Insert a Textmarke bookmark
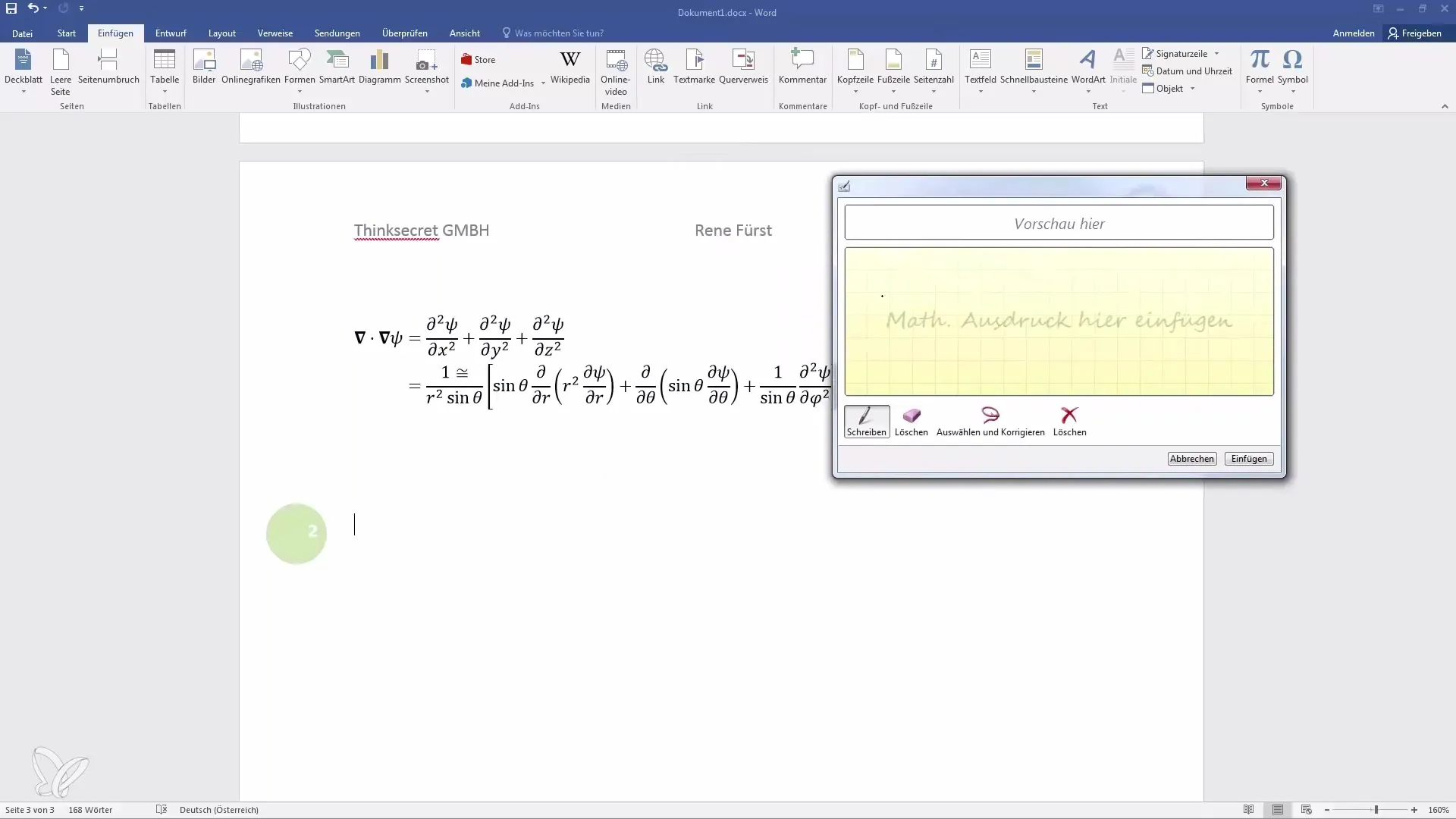The image size is (1456, 819). point(694,67)
